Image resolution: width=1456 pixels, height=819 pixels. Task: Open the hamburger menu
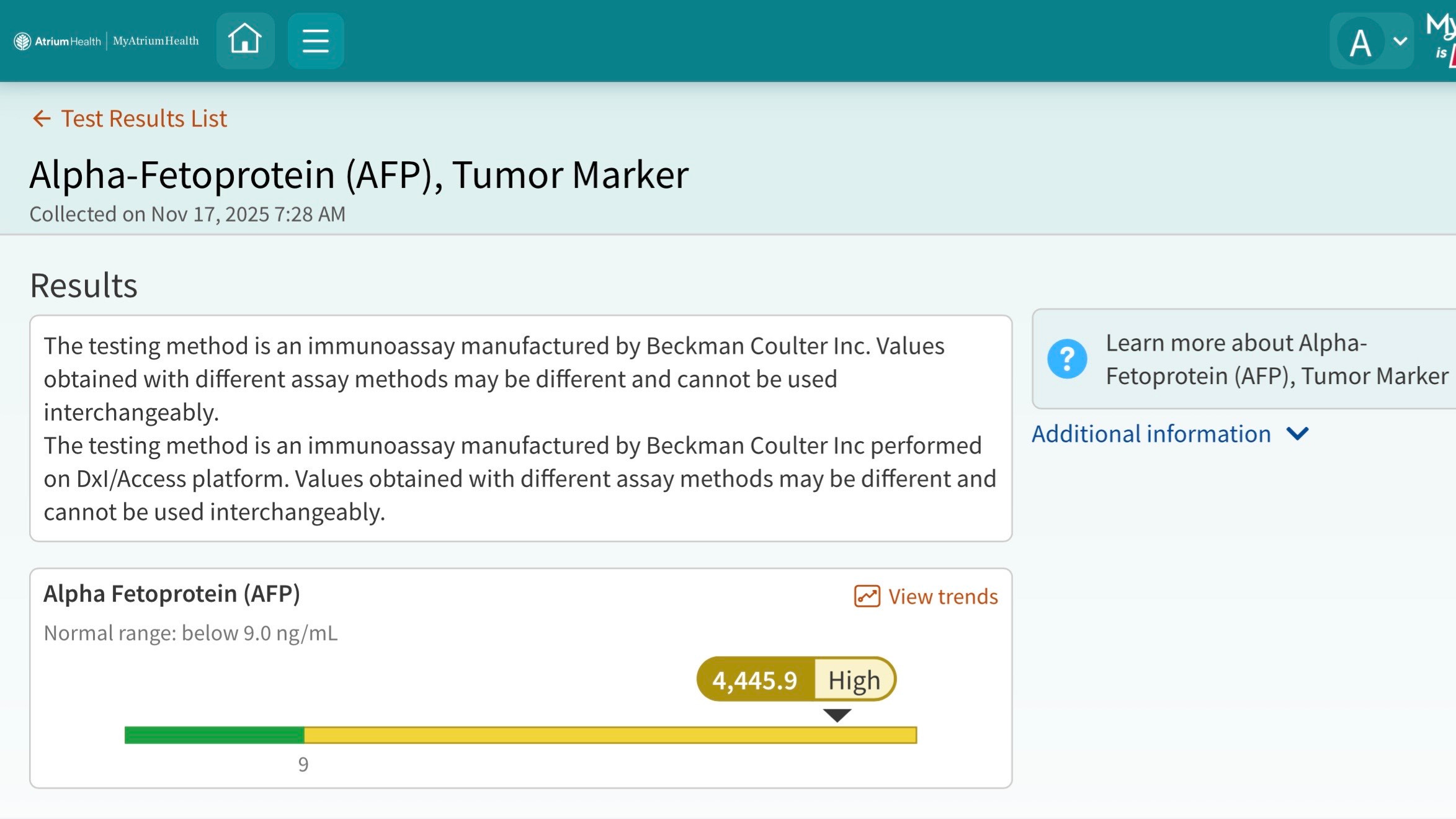(x=315, y=40)
